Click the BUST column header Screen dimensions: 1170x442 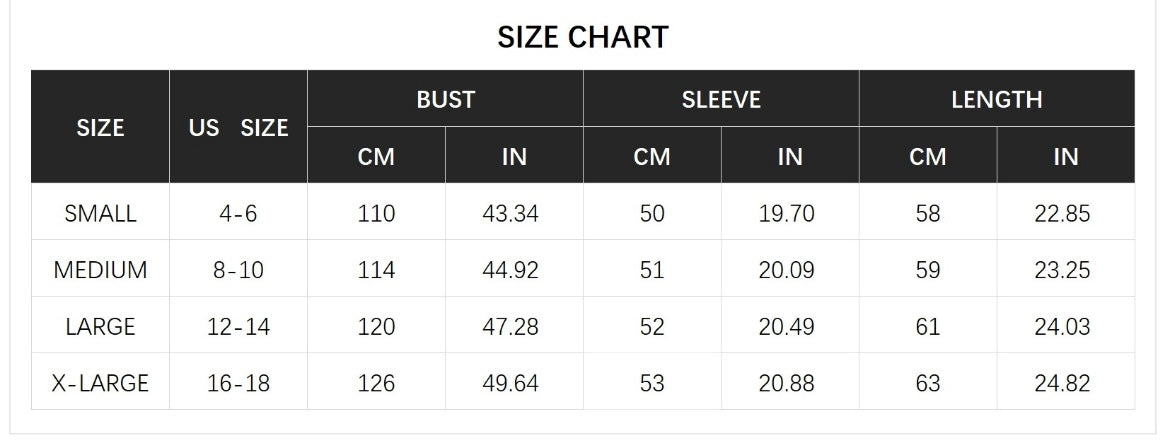[x=445, y=99]
